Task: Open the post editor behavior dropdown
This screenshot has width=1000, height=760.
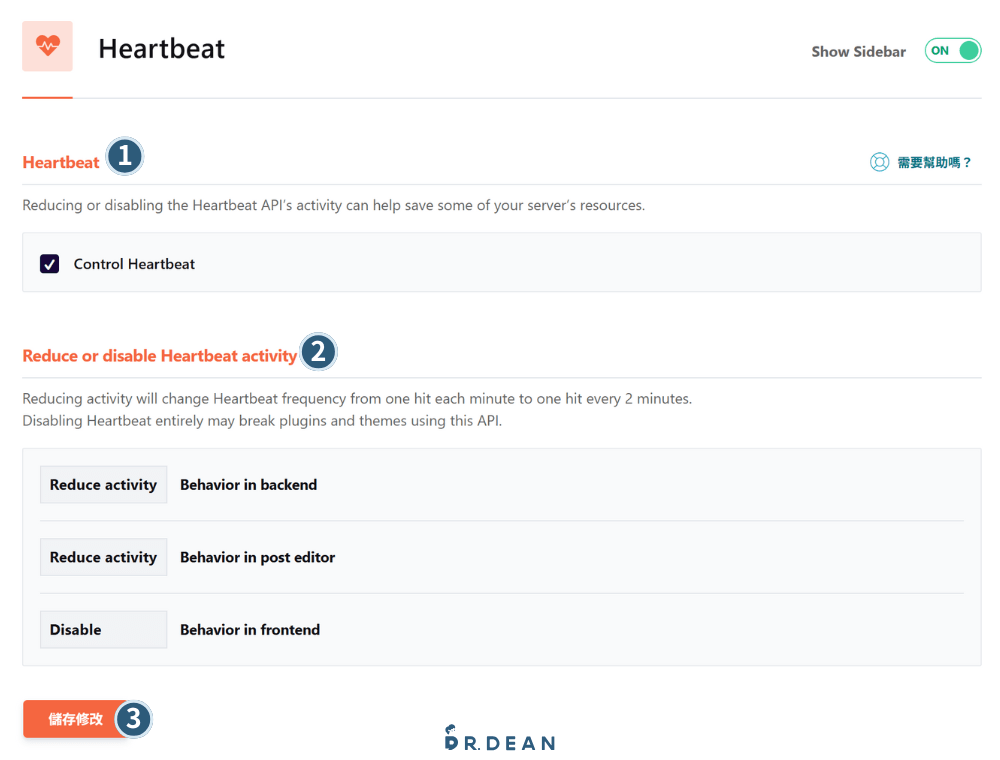Action: [103, 557]
